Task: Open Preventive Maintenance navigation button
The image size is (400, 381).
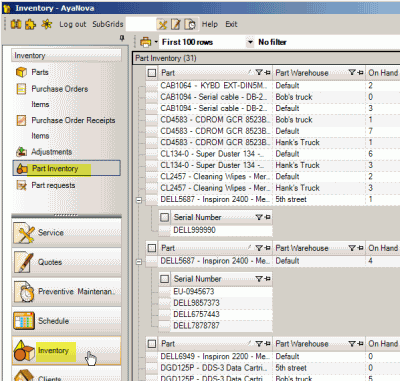Action: point(67,292)
